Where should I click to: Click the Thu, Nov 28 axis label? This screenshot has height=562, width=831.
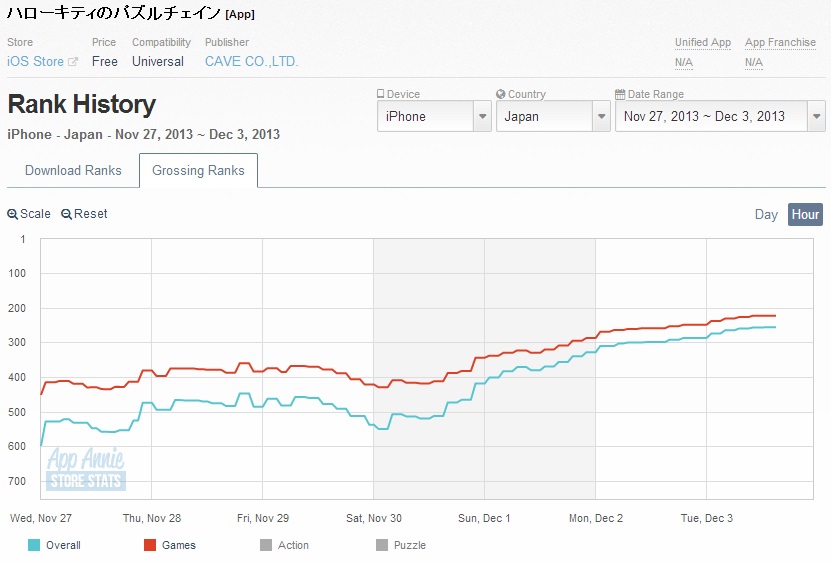[x=152, y=518]
